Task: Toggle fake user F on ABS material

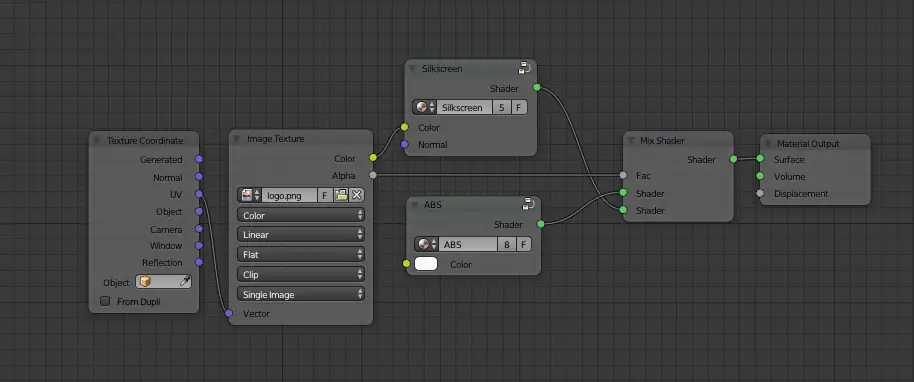Action: click(523, 244)
